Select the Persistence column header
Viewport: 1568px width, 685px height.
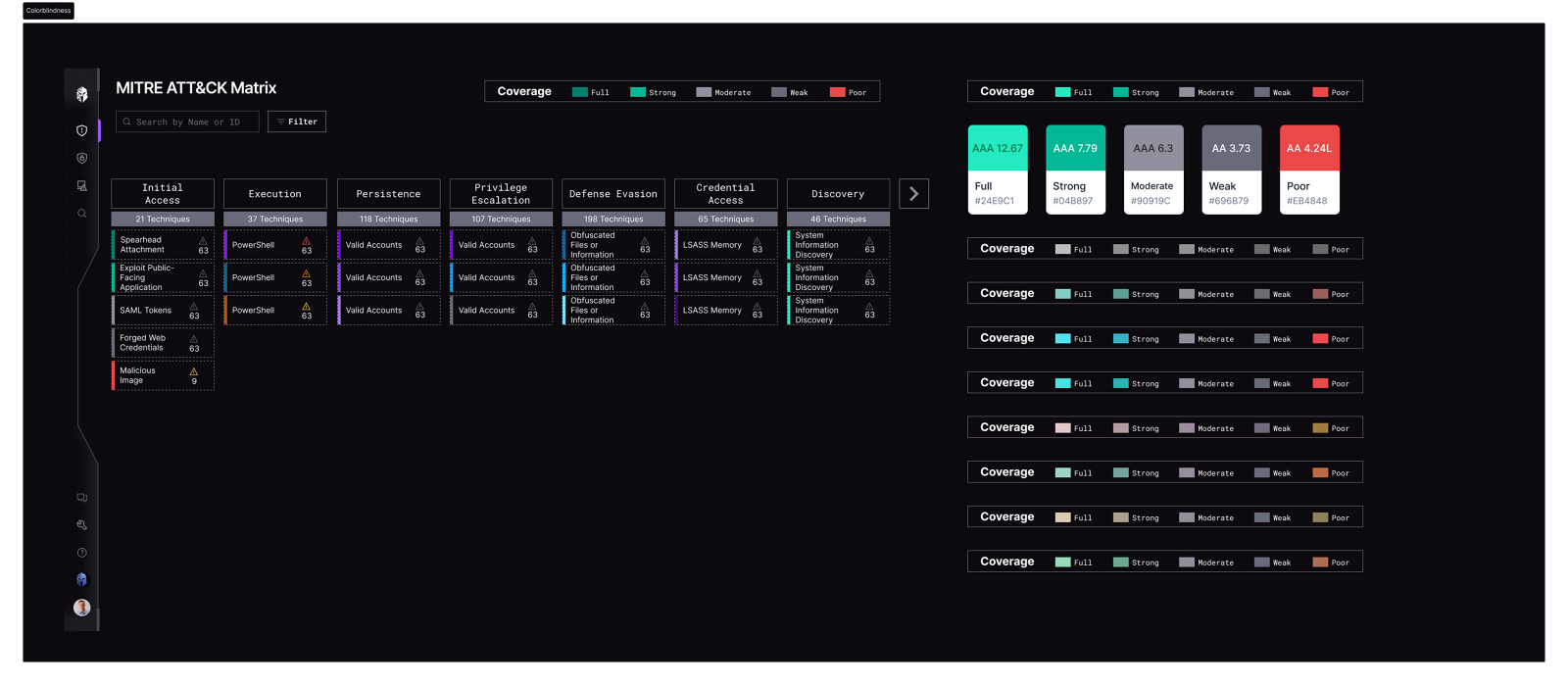tap(388, 194)
